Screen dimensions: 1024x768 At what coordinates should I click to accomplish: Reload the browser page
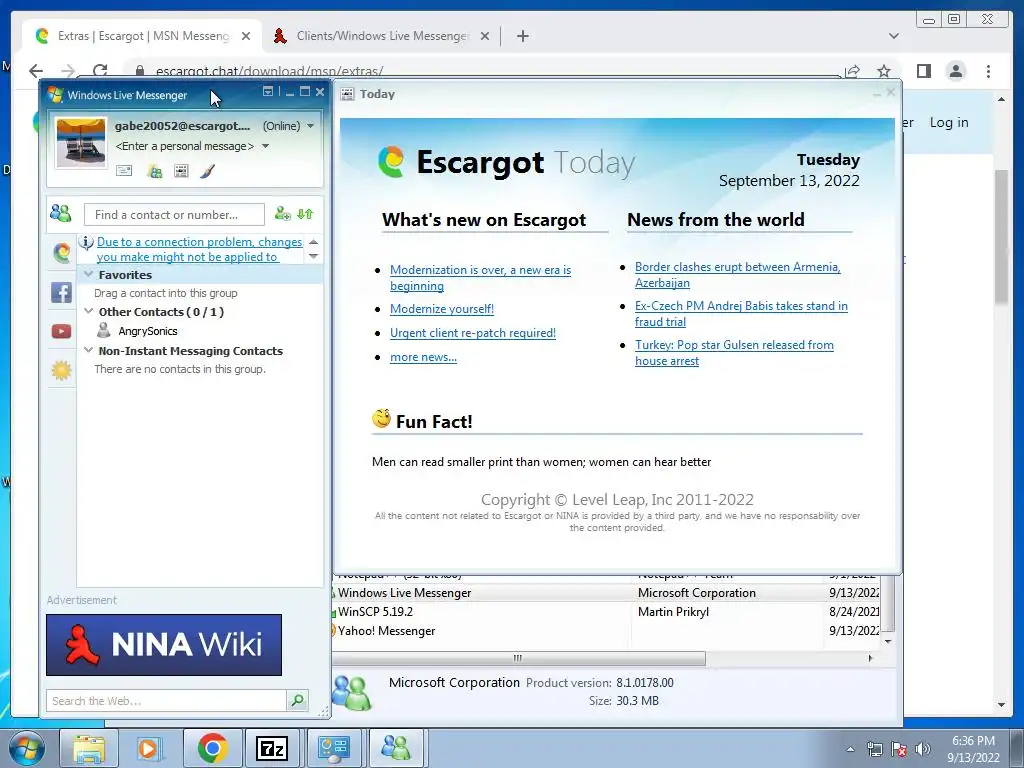coord(100,71)
